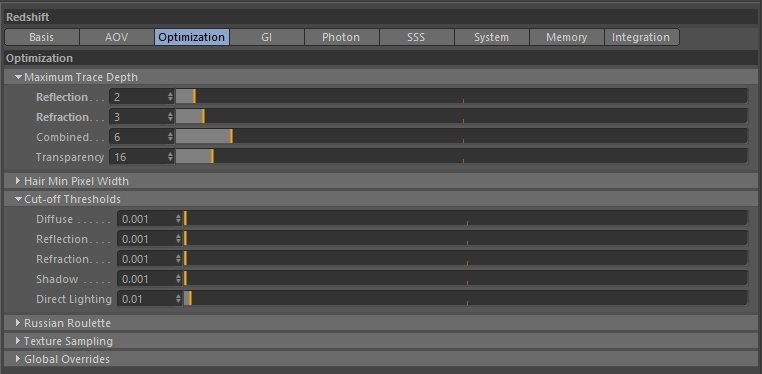This screenshot has height=374, width=762.
Task: Click the Shadow threshold value field
Action: (x=146, y=278)
